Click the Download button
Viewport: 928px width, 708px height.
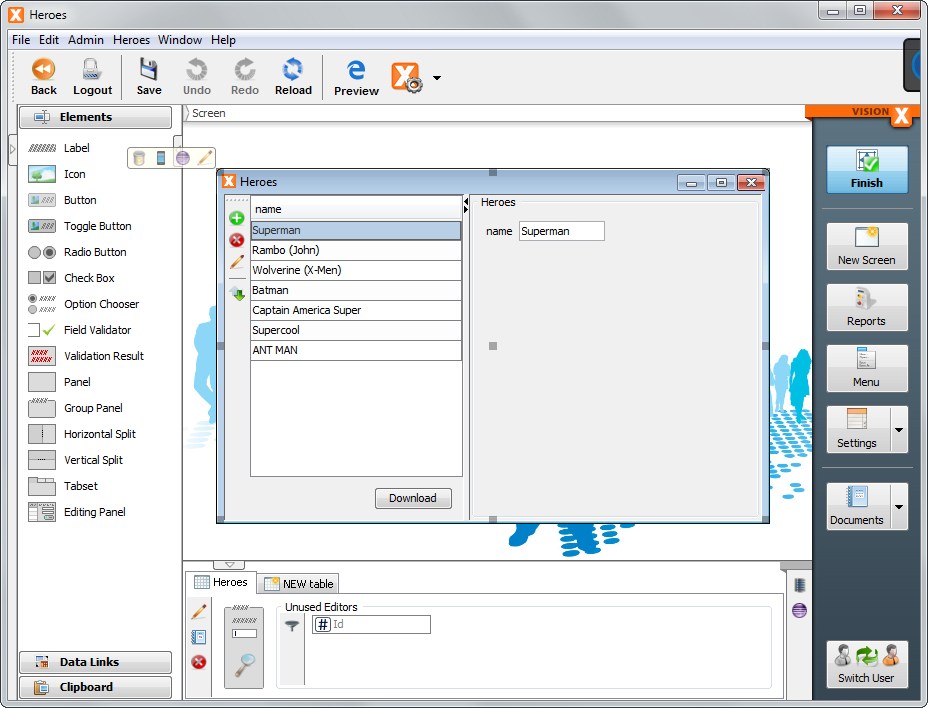pyautogui.click(x=413, y=498)
